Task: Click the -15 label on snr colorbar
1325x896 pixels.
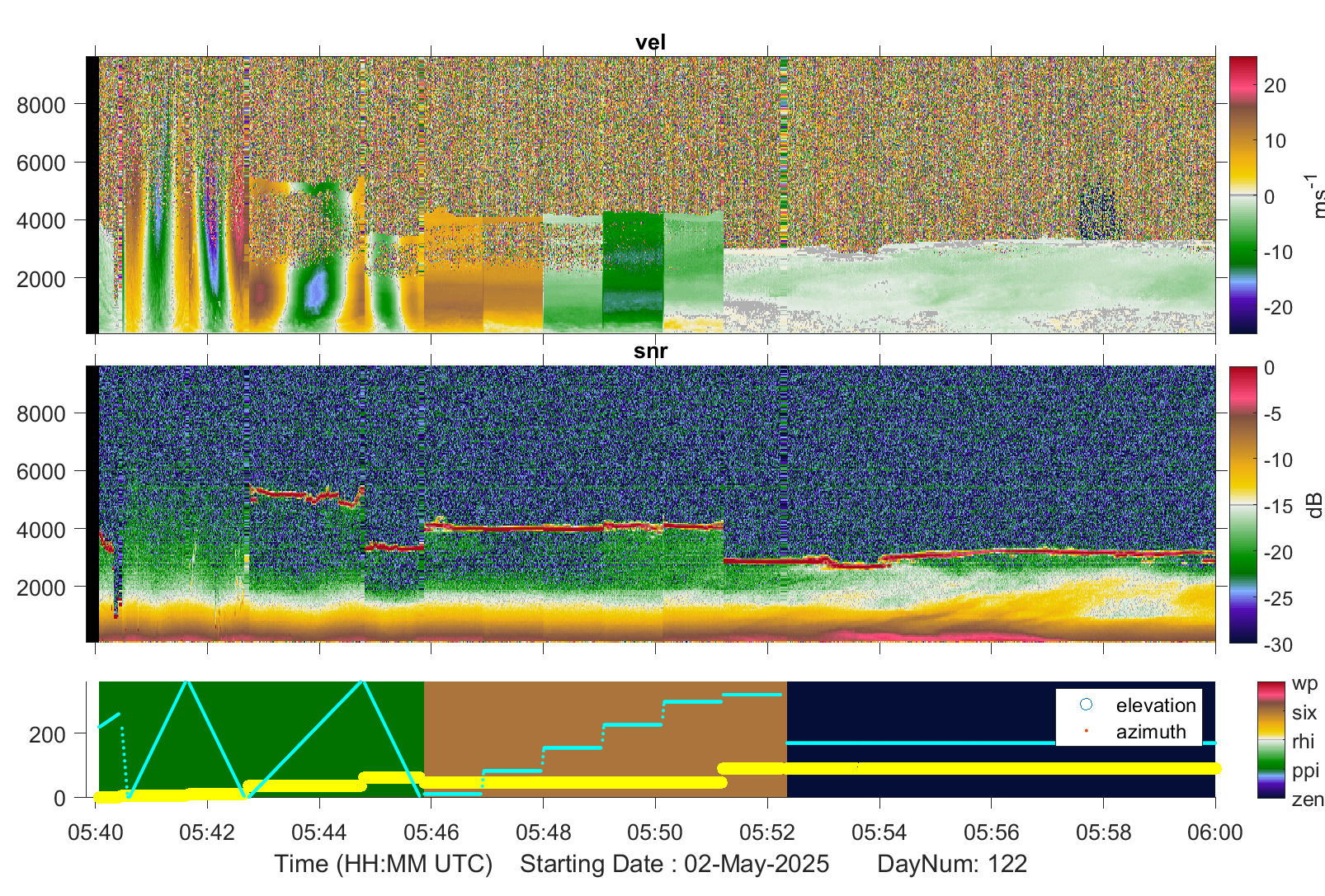Action: click(x=1278, y=507)
